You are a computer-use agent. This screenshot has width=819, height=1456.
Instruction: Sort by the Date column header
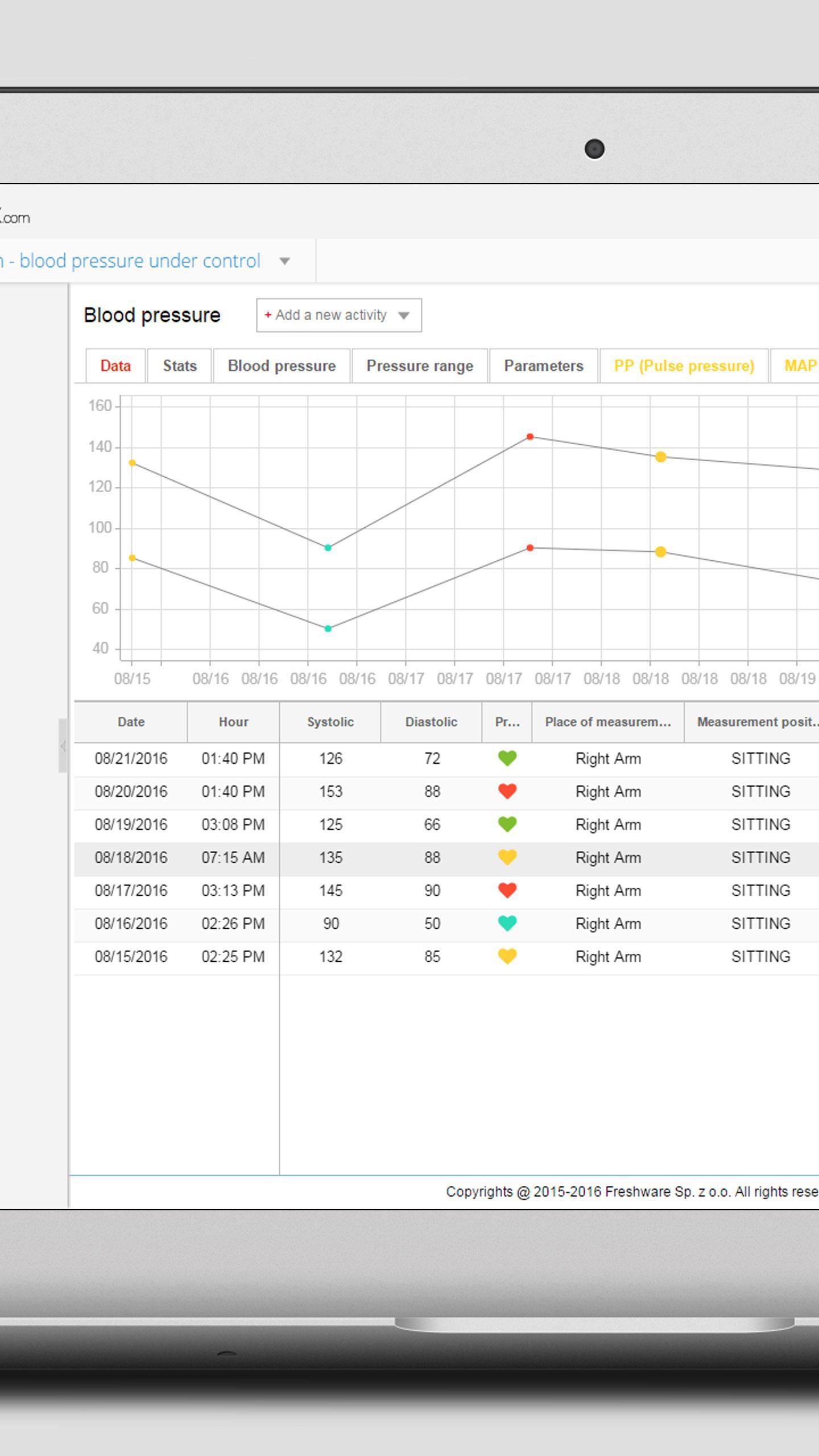point(131,722)
